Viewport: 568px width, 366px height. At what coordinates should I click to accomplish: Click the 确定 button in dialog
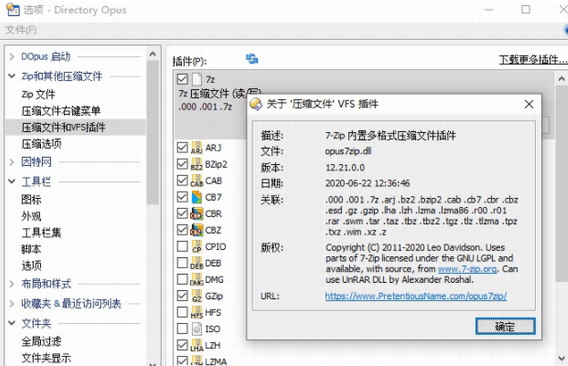pos(505,326)
